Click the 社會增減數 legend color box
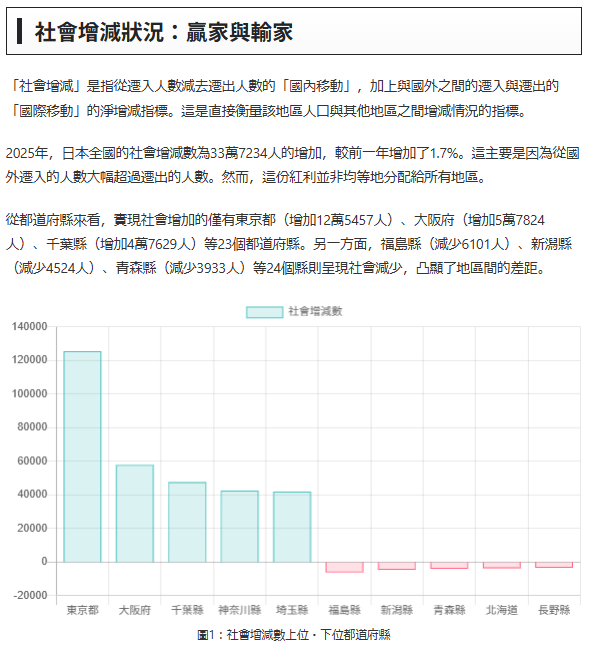 (x=264, y=312)
